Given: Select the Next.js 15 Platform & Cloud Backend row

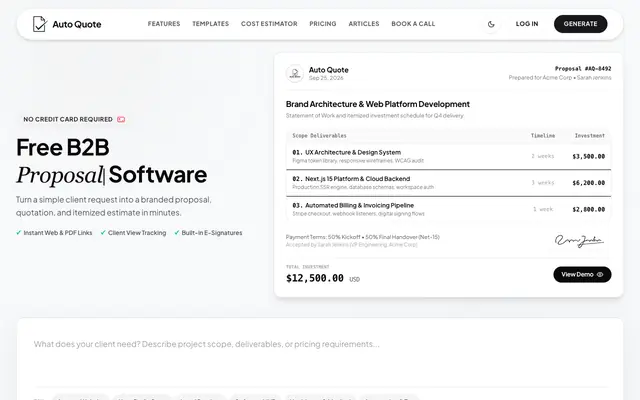Looking at the screenshot, I should point(449,183).
